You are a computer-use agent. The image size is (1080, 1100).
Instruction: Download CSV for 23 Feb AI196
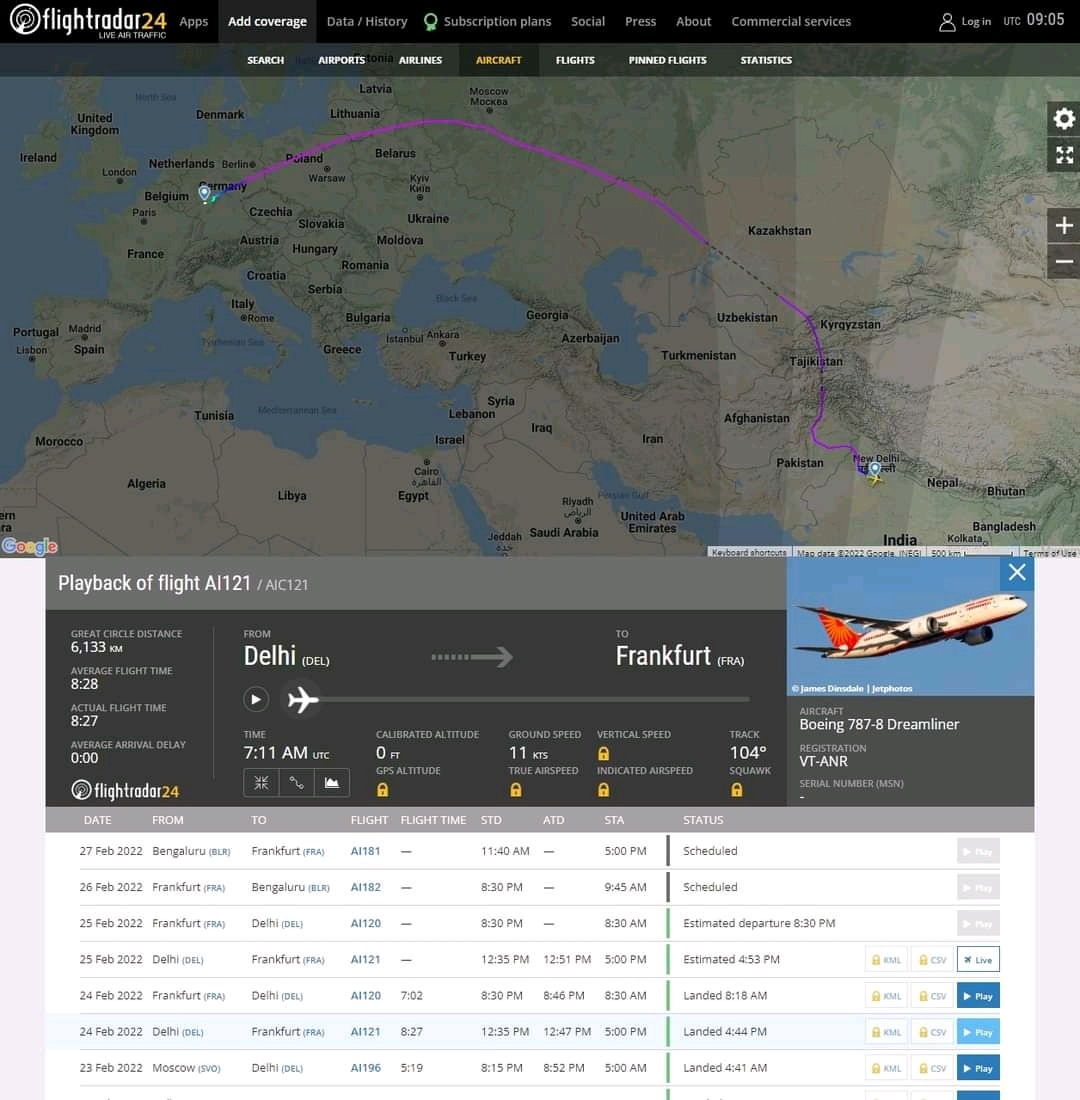(x=931, y=1068)
